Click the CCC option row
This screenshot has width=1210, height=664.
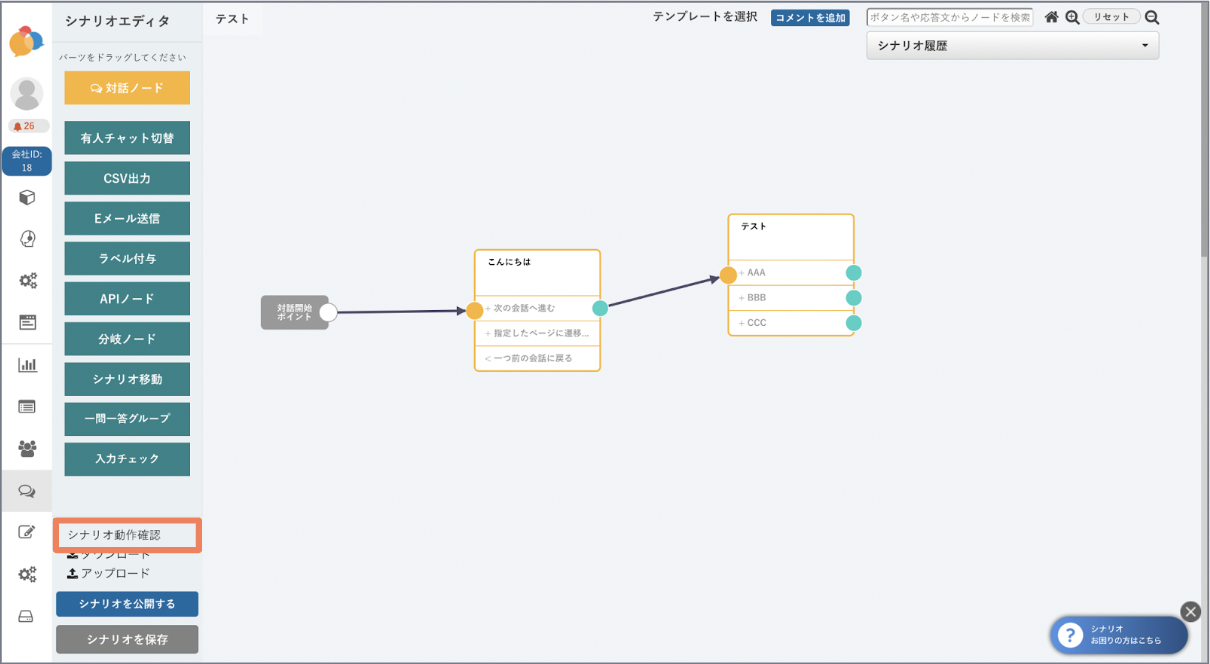coord(791,323)
